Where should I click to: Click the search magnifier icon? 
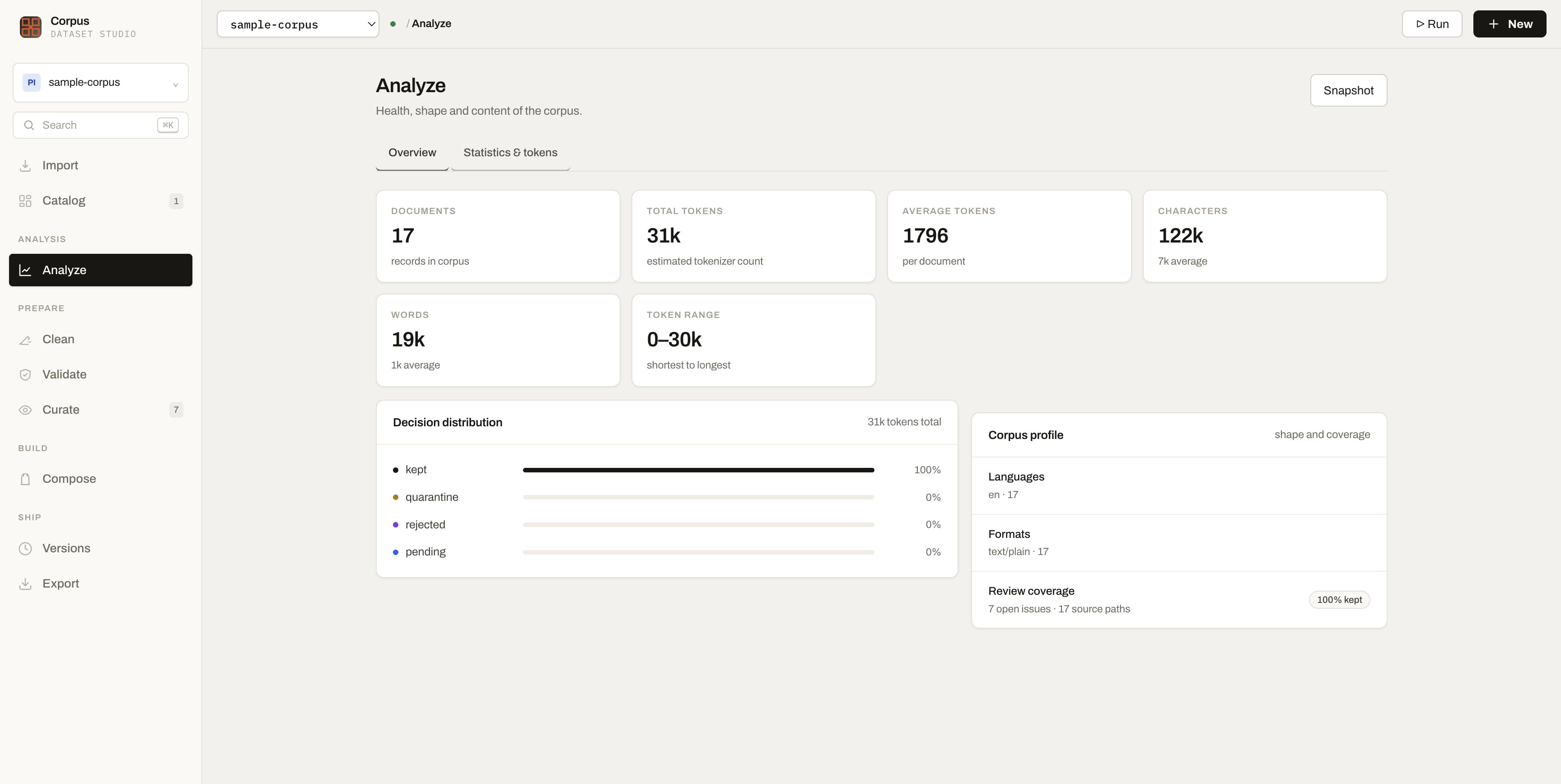[x=28, y=126]
